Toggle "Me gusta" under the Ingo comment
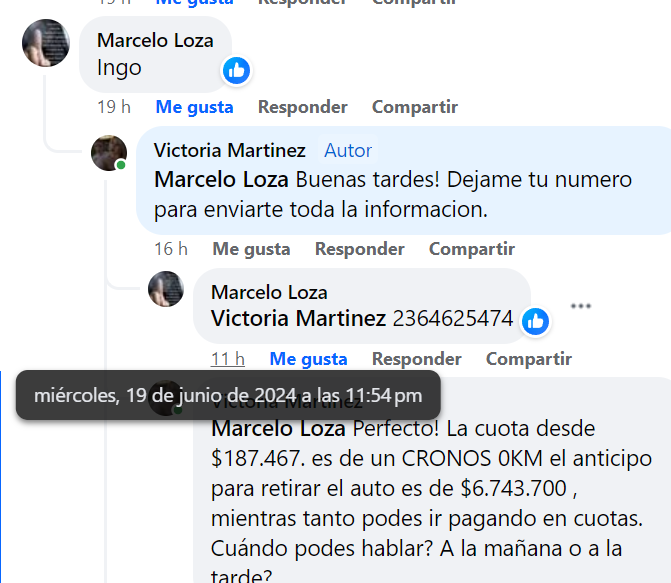The height and width of the screenshot is (583, 671). point(194,107)
